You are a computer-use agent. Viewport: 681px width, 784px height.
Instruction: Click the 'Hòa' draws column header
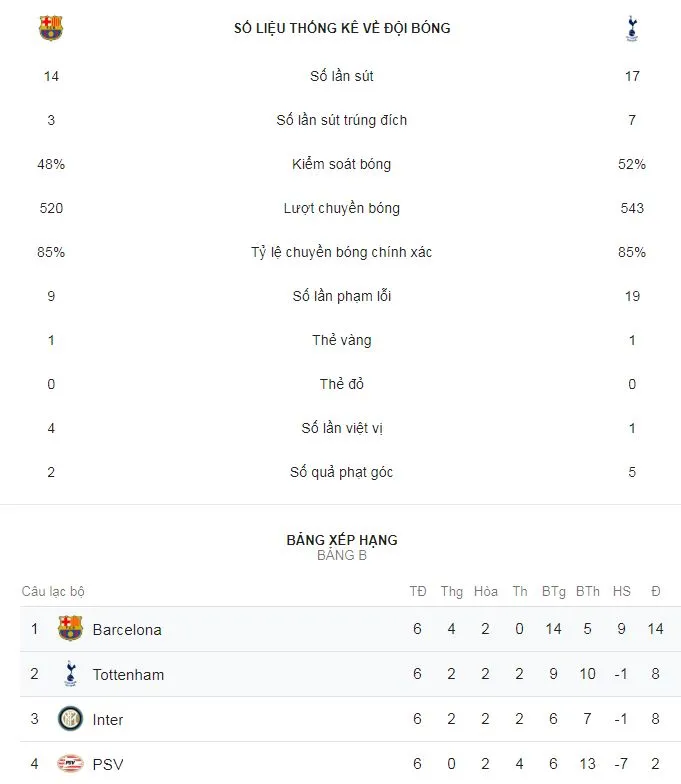click(486, 592)
